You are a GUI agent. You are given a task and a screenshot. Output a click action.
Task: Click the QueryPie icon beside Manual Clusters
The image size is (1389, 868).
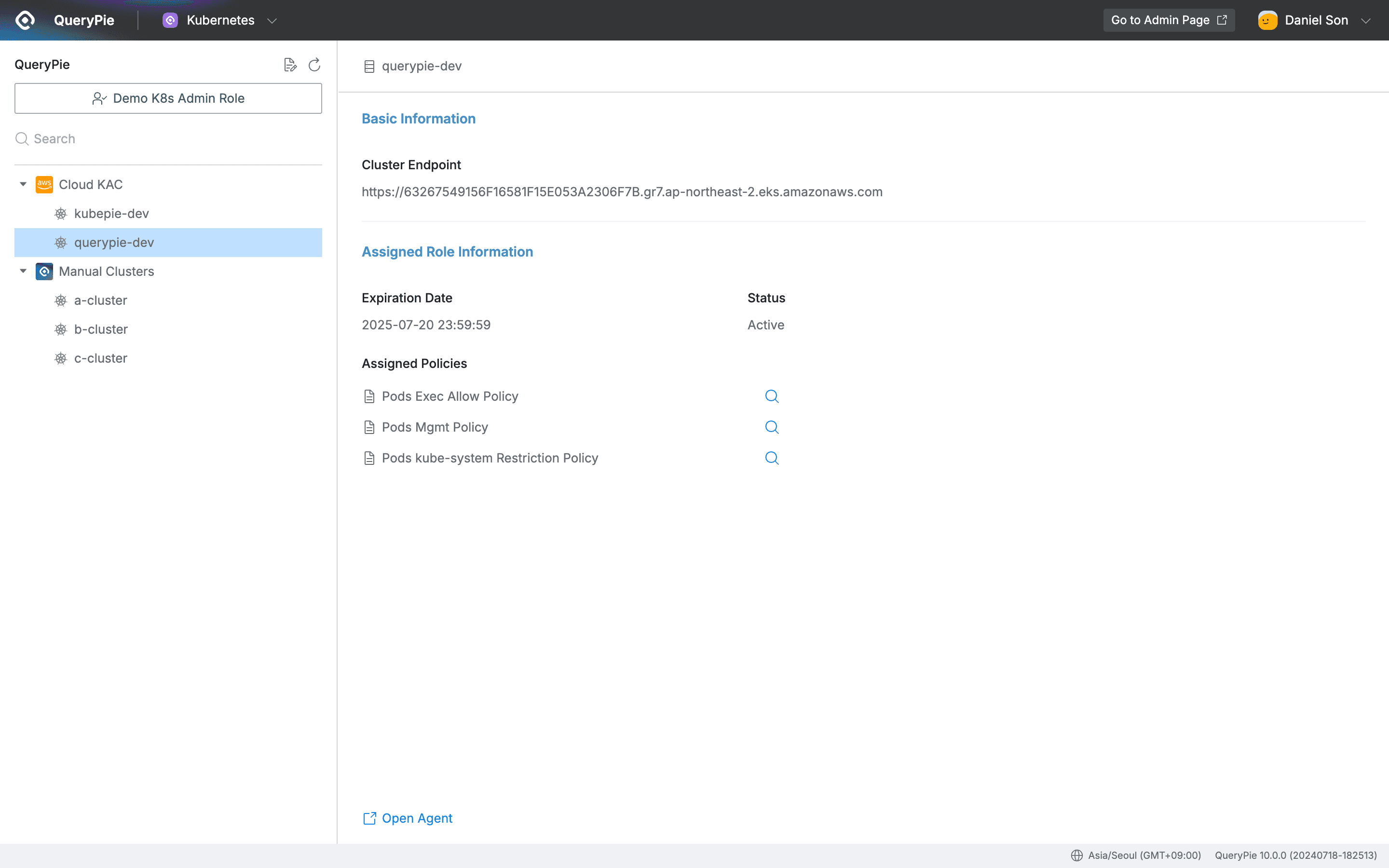[x=44, y=271]
